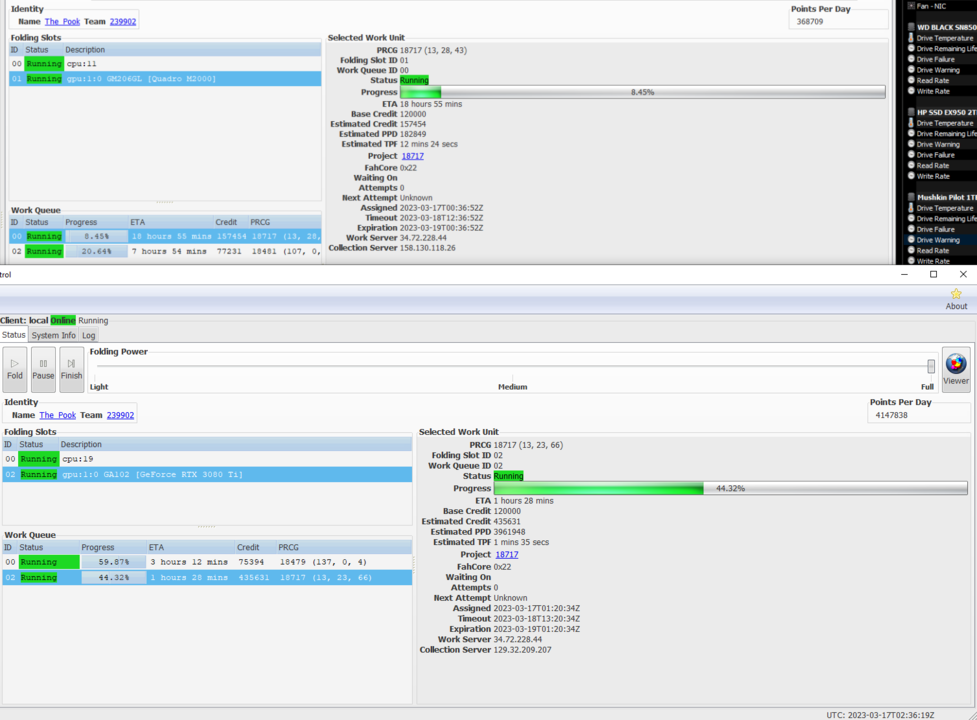Click the HP SSD EX950 drive icon
Viewport: 977px width, 720px height.
click(911, 113)
